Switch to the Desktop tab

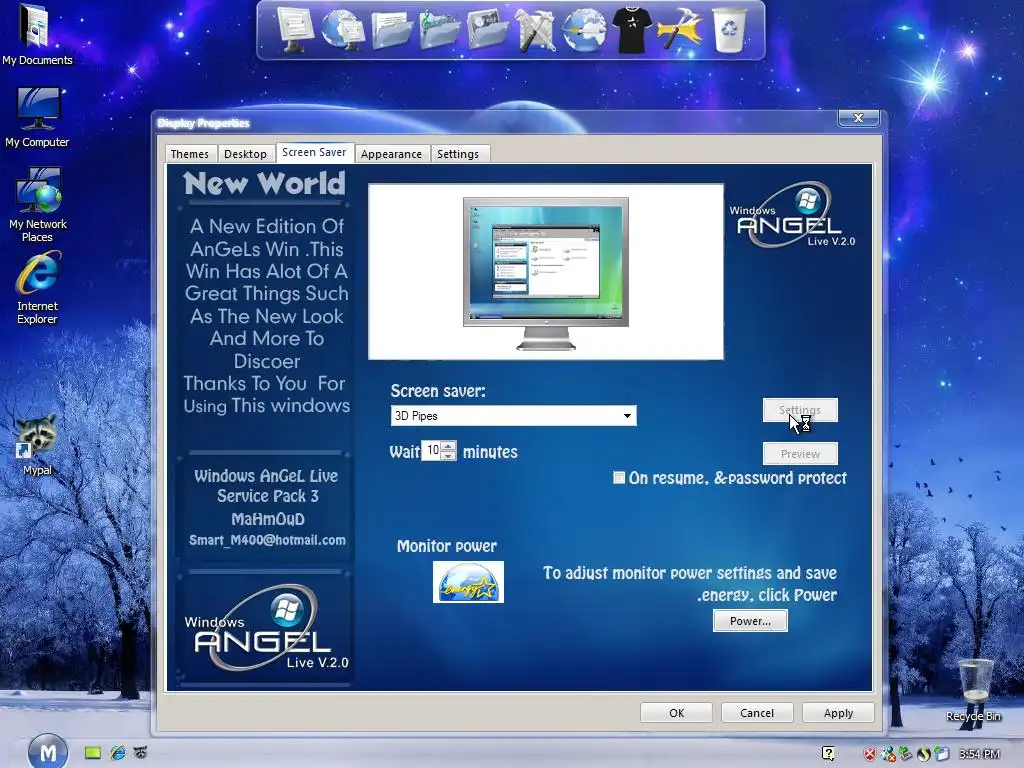(245, 154)
